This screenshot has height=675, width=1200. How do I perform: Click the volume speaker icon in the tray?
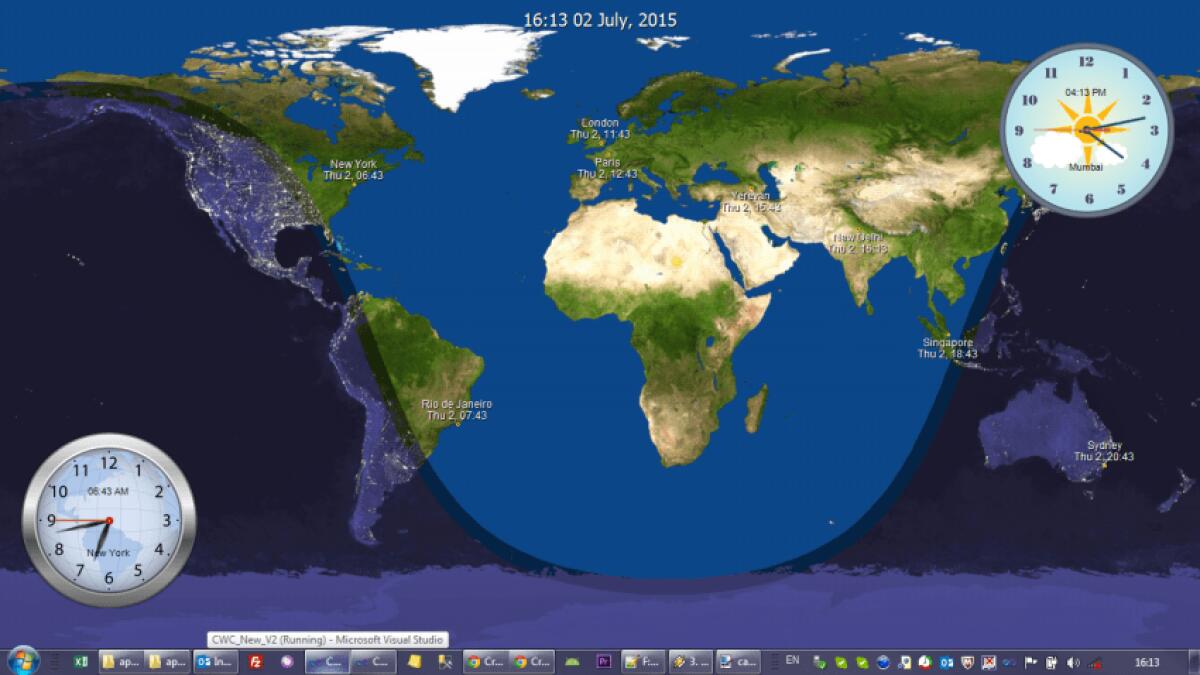(x=1073, y=661)
